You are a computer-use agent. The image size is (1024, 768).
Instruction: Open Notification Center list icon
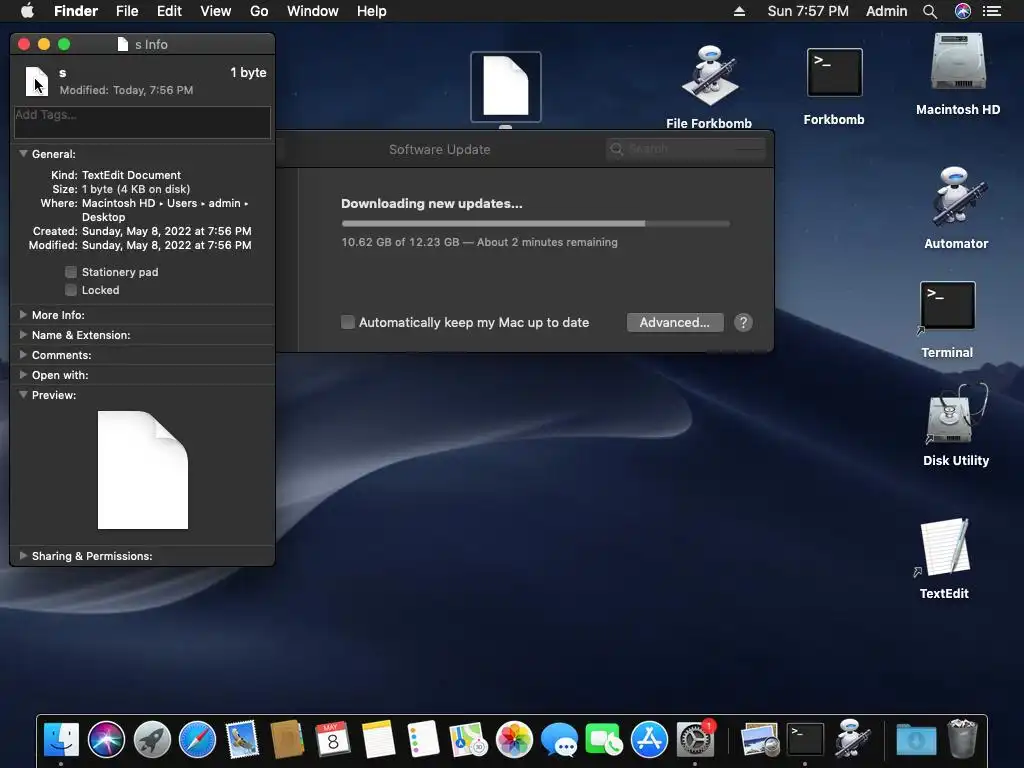(x=992, y=11)
